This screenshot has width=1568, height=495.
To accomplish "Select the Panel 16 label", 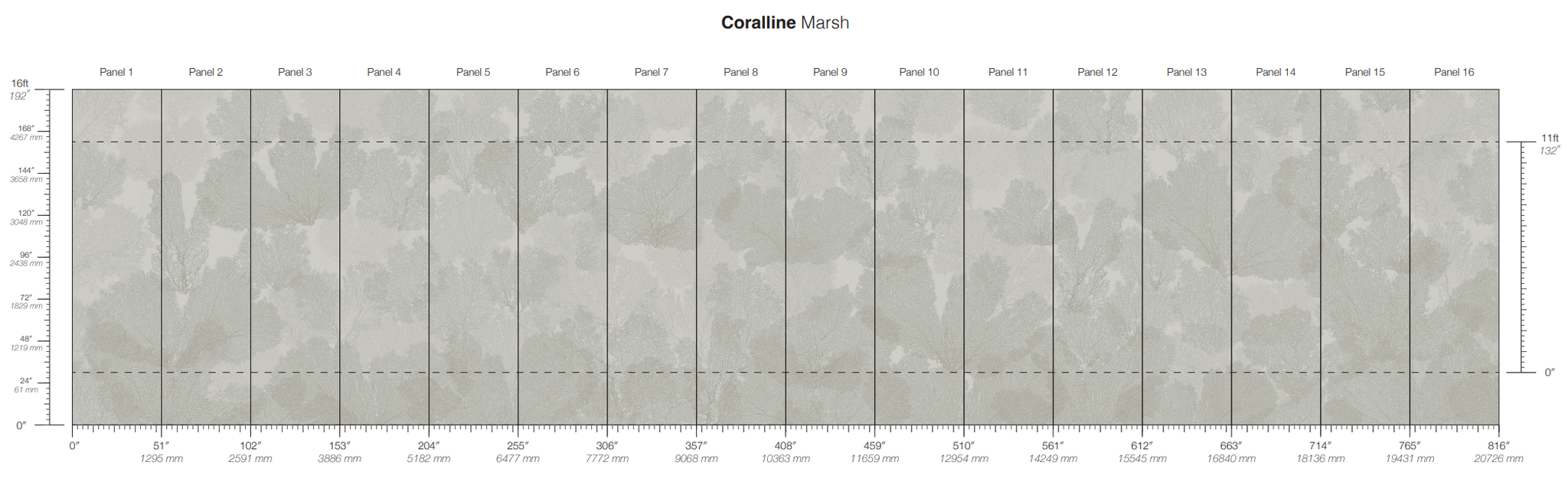I will coord(1454,72).
